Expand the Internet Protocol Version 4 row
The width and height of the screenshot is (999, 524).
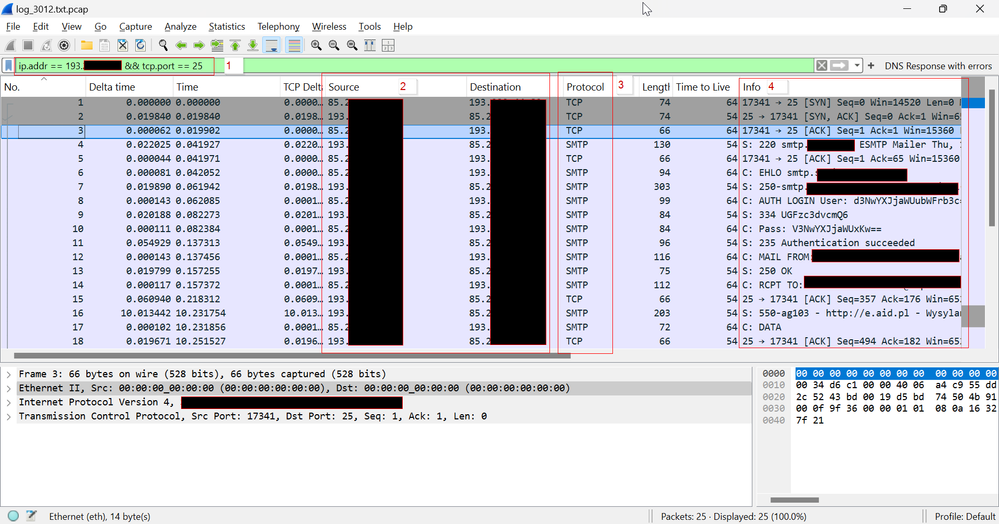tap(8, 402)
